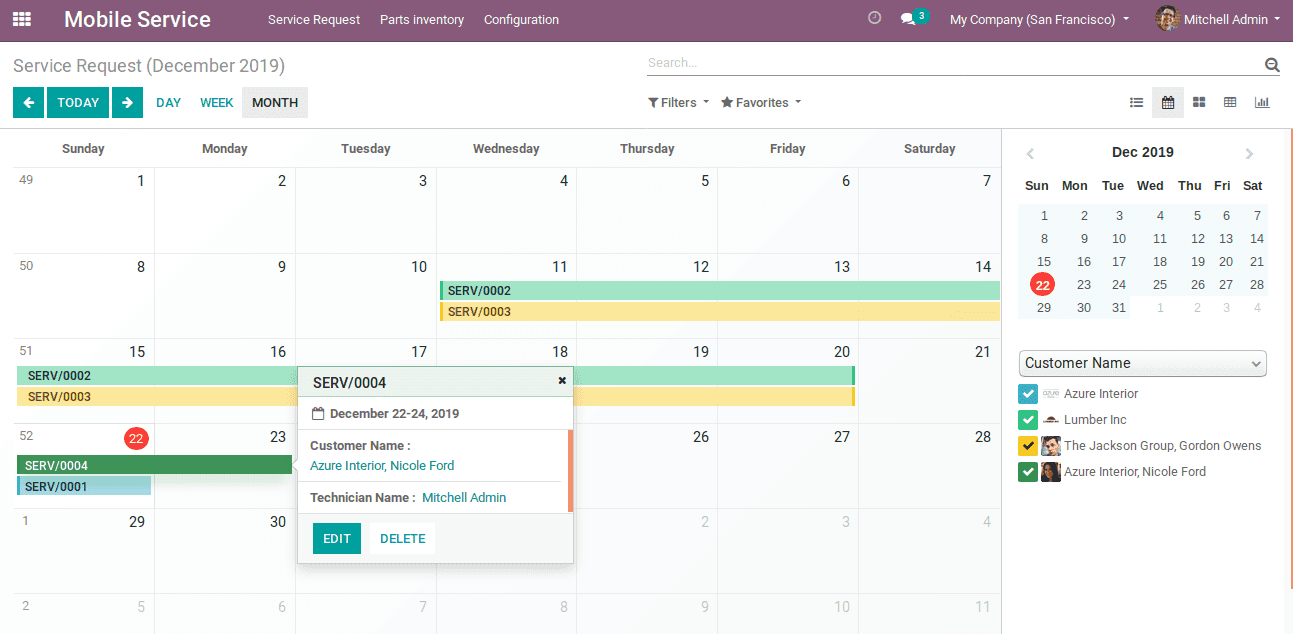The width and height of the screenshot is (1293, 634).
Task: Toggle the first Azure Interior checkbox
Action: click(1028, 394)
